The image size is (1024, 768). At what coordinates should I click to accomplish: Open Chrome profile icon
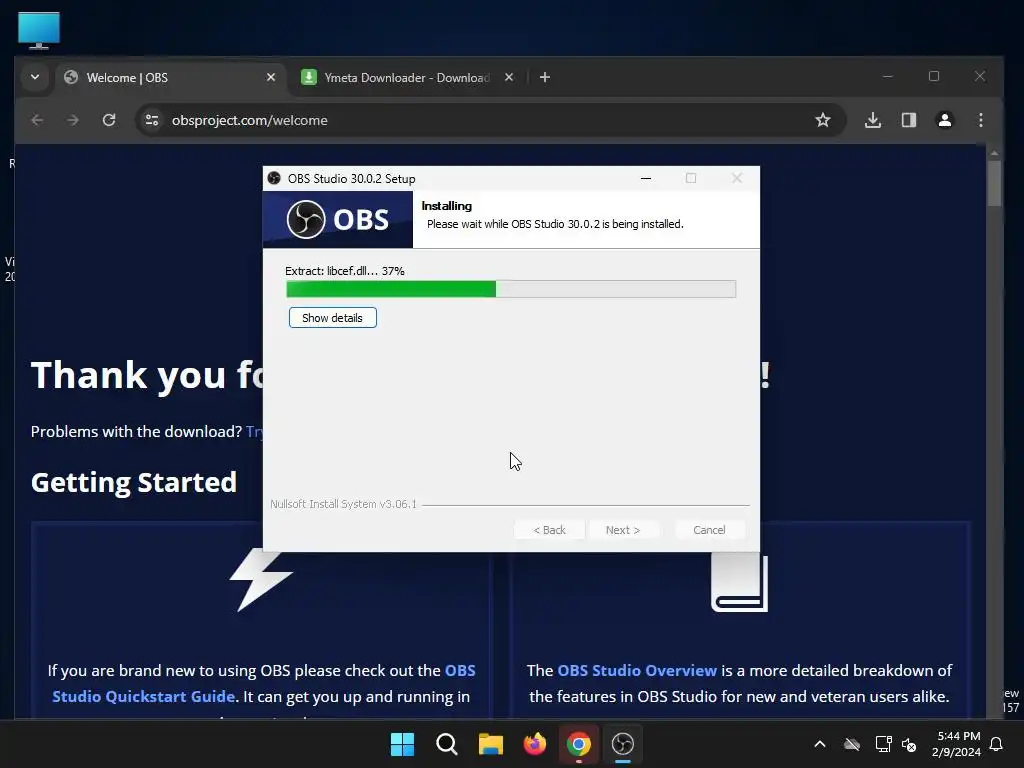click(x=945, y=120)
